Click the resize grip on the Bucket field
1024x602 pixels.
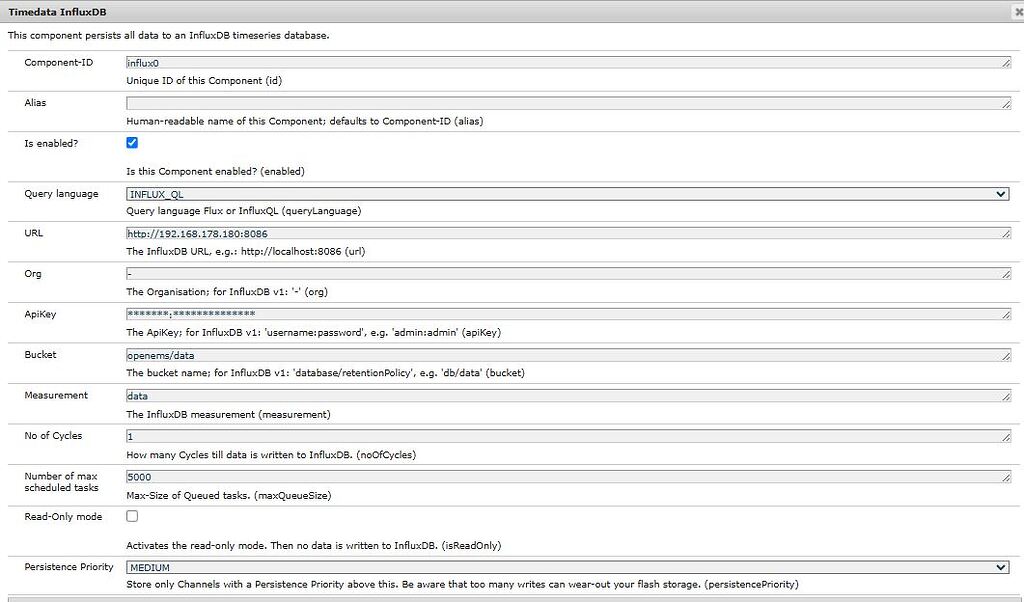coord(1006,354)
